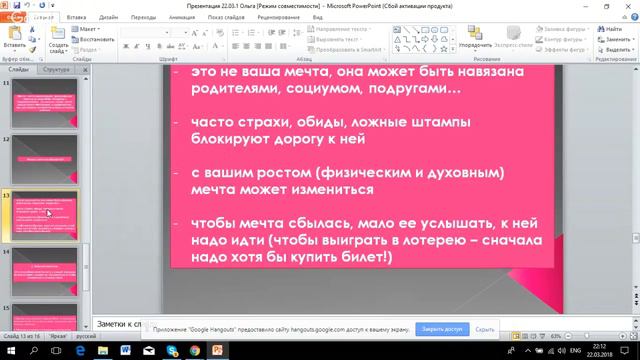Align text to the left
640x360 pixels.
pyautogui.click(x=236, y=47)
